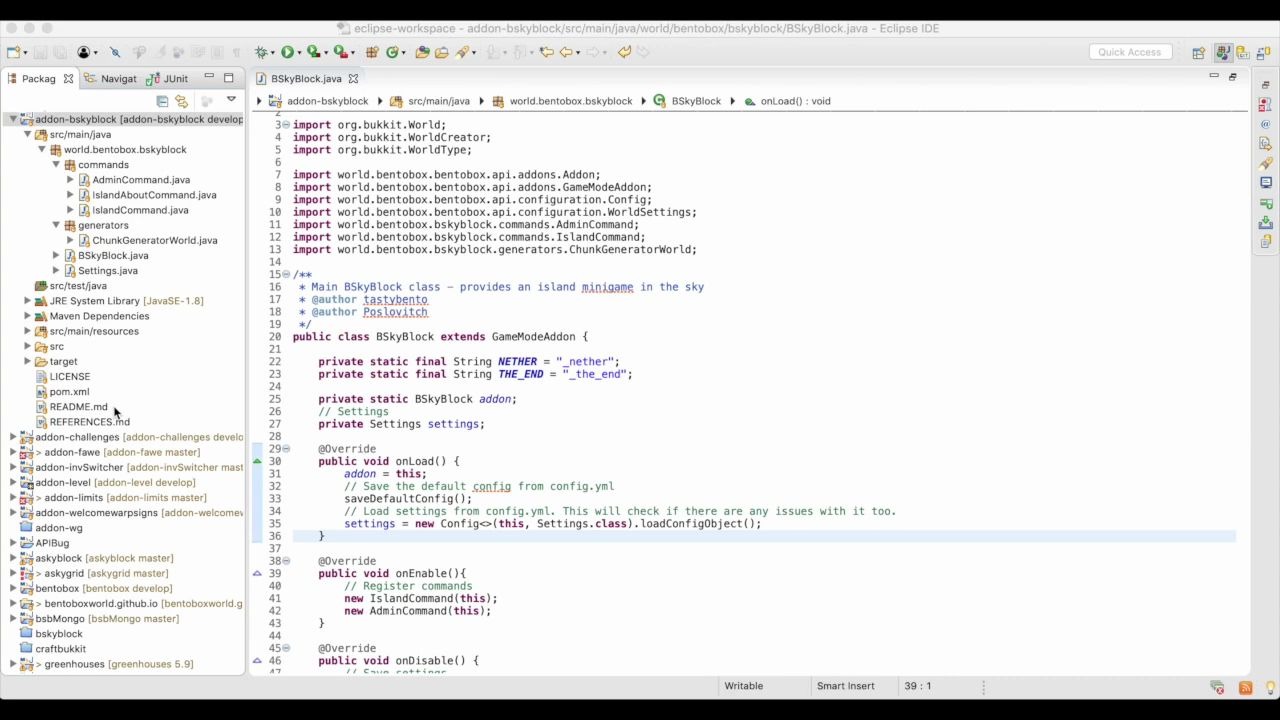Screen dimensions: 1280x720
Task: Expand JRE System Library
Action: pos(28,301)
